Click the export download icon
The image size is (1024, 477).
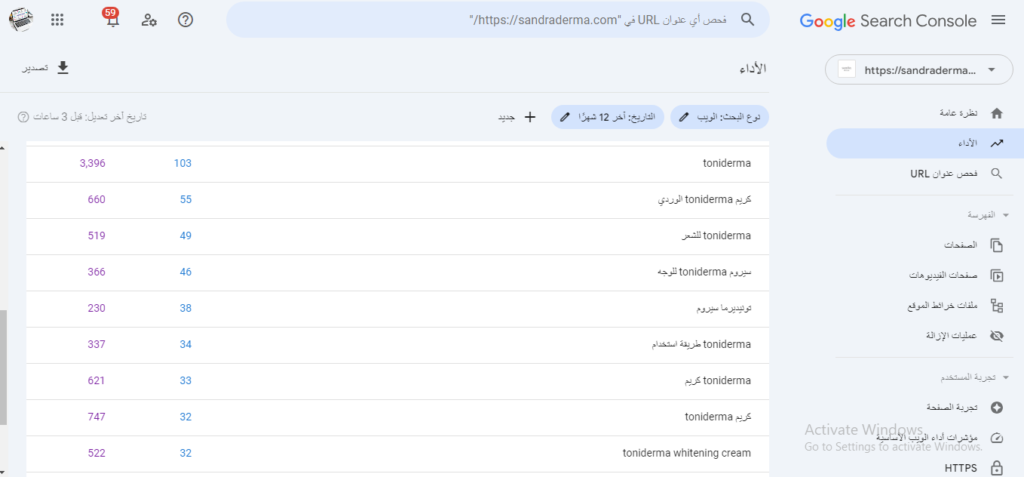click(63, 68)
